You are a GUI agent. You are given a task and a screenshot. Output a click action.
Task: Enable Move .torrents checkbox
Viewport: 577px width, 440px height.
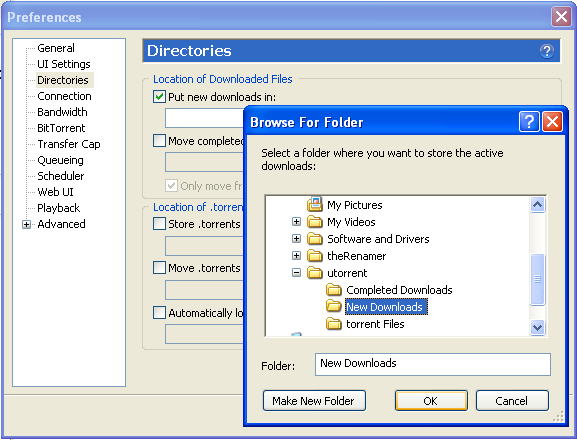[x=159, y=267]
